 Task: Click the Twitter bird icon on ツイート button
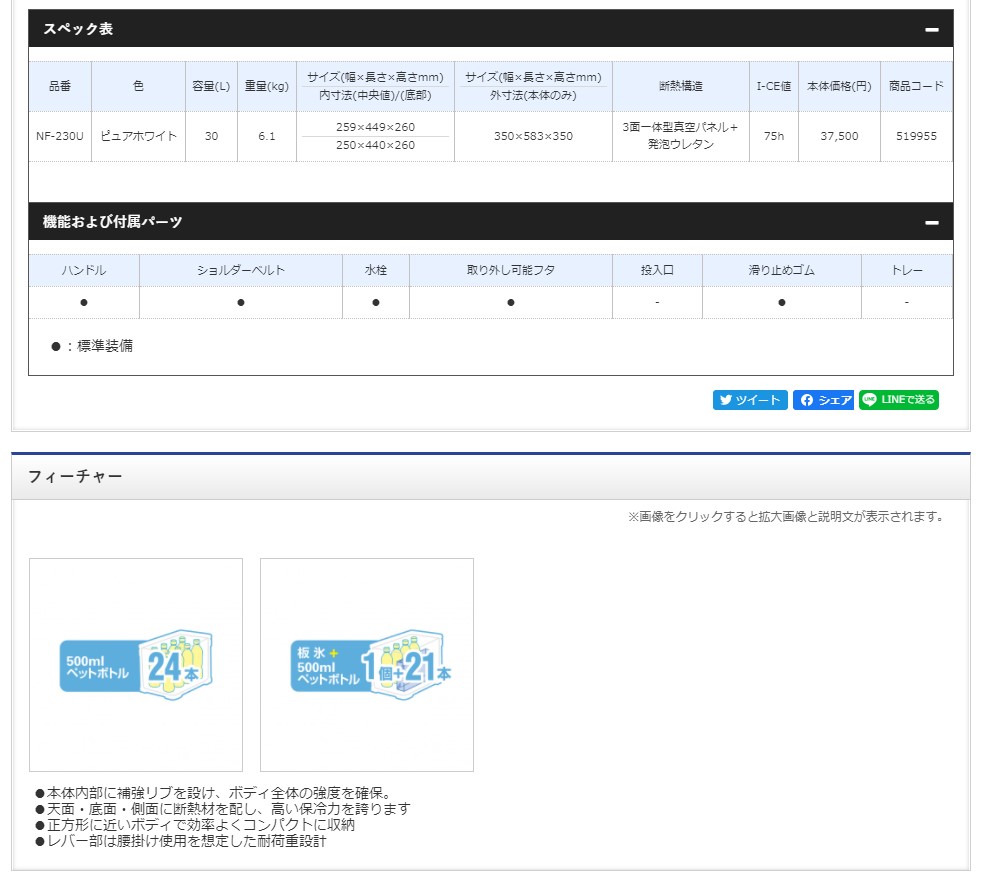[x=725, y=400]
